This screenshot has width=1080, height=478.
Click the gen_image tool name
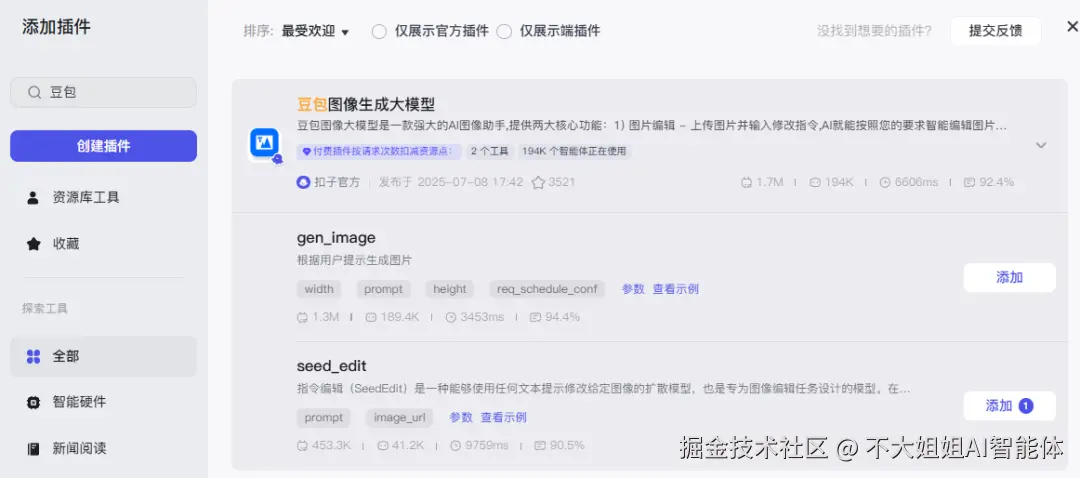tap(336, 238)
